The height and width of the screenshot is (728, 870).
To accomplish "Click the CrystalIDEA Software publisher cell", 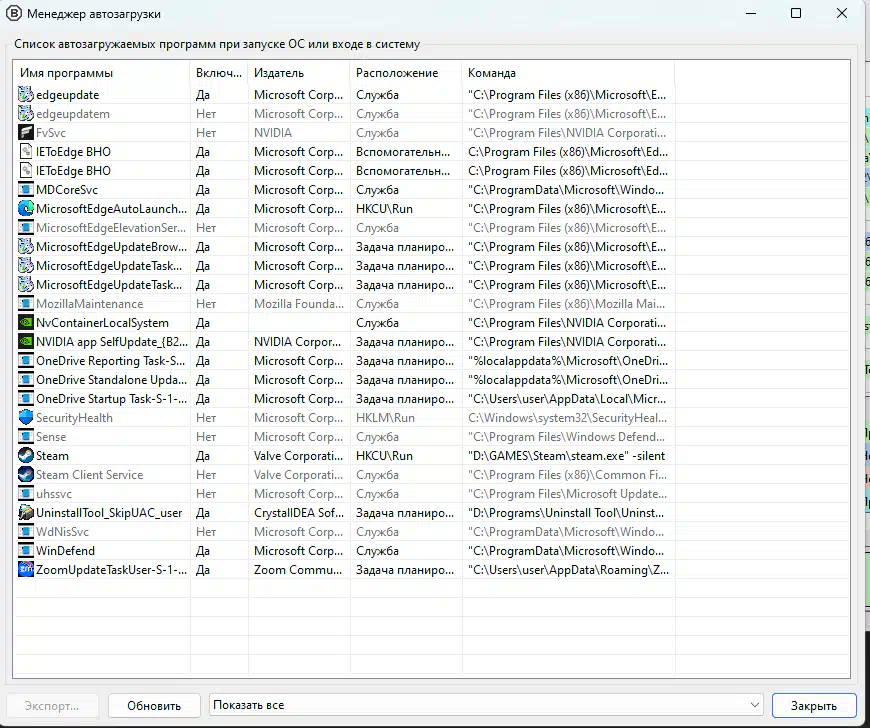I will 299,513.
